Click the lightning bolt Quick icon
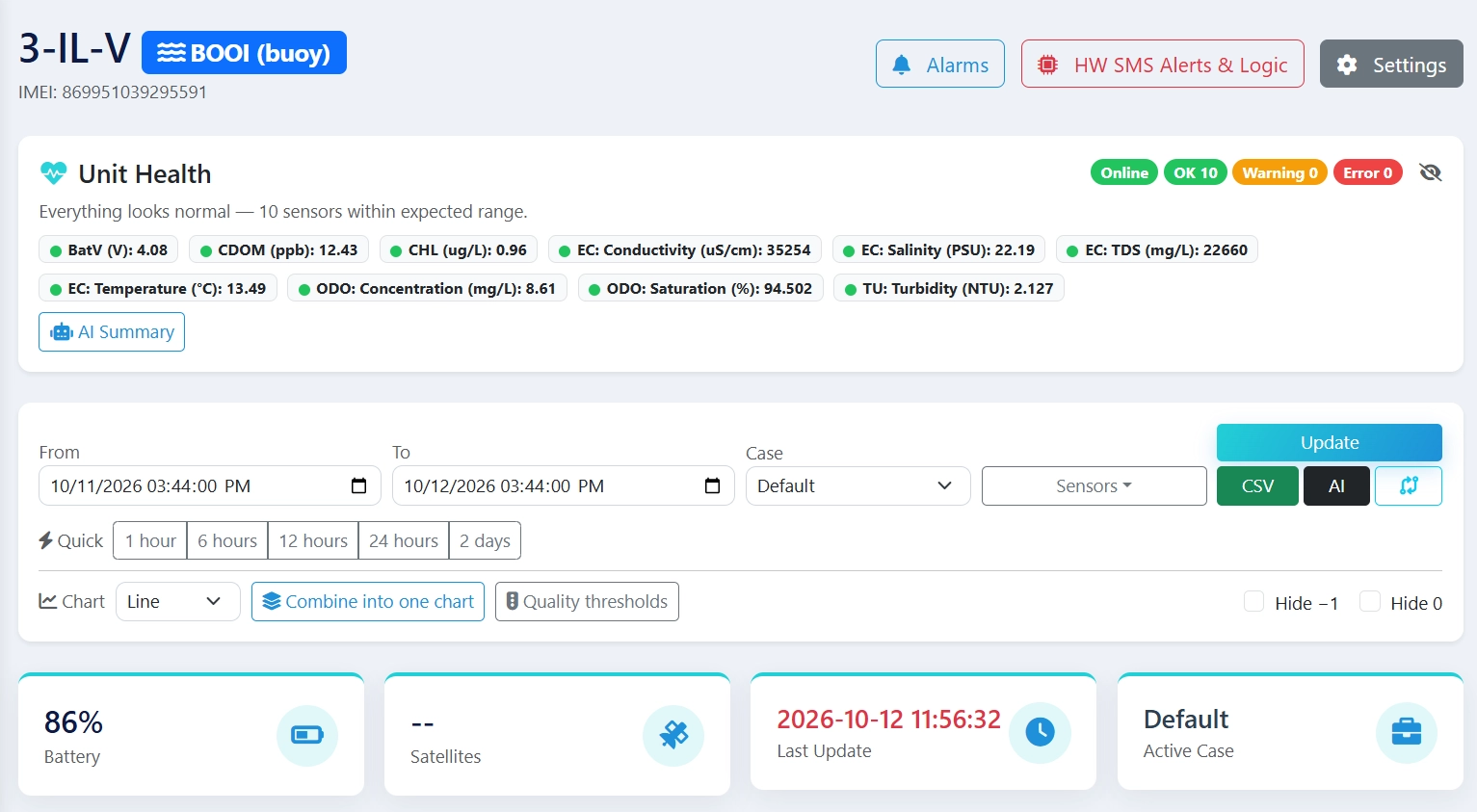Viewport: 1477px width, 812px height. tap(45, 540)
